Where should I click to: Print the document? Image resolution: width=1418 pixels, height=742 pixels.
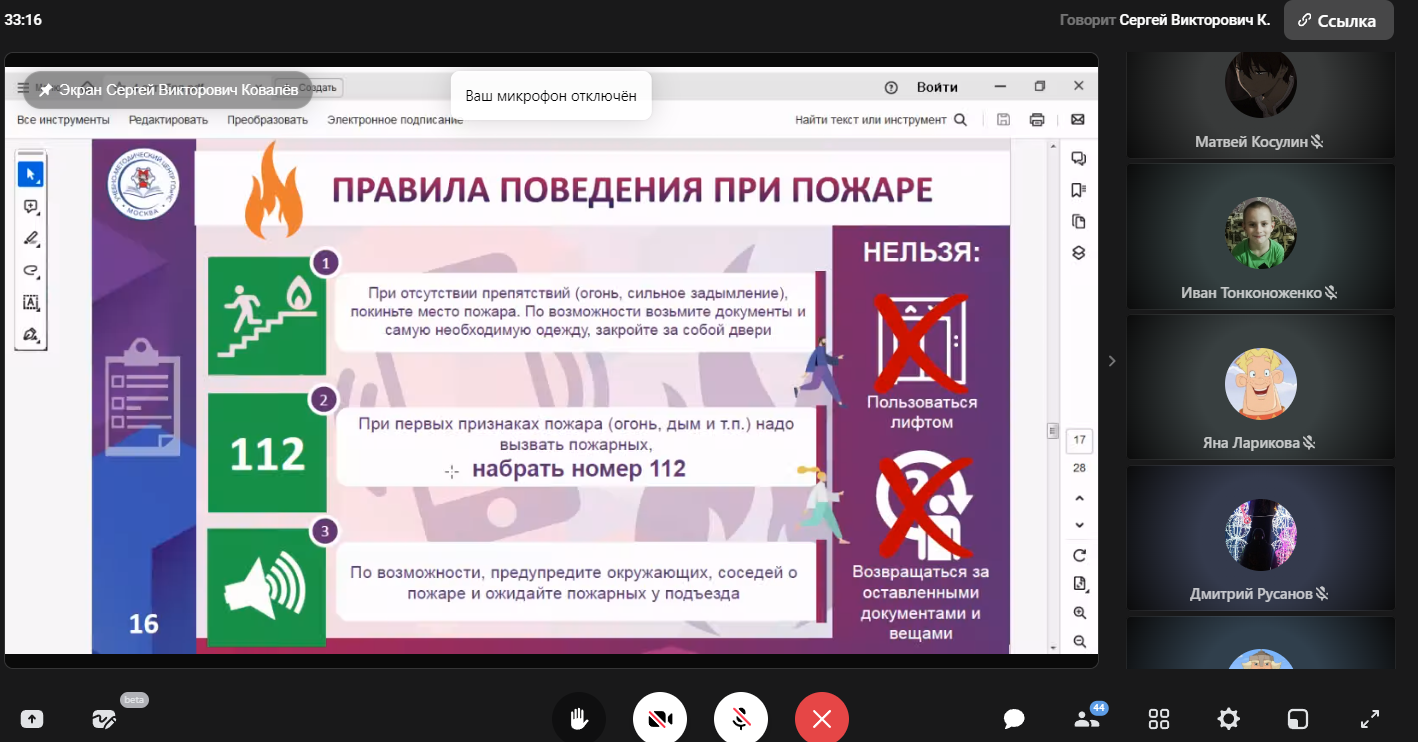point(1037,120)
